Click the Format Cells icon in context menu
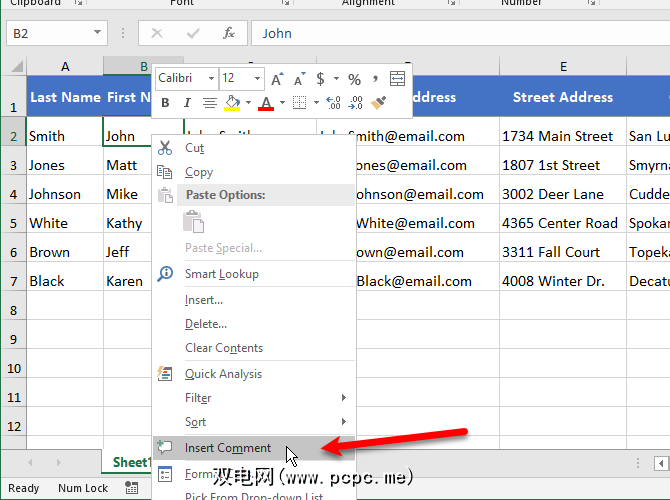This screenshot has width=670, height=500. [x=165, y=474]
